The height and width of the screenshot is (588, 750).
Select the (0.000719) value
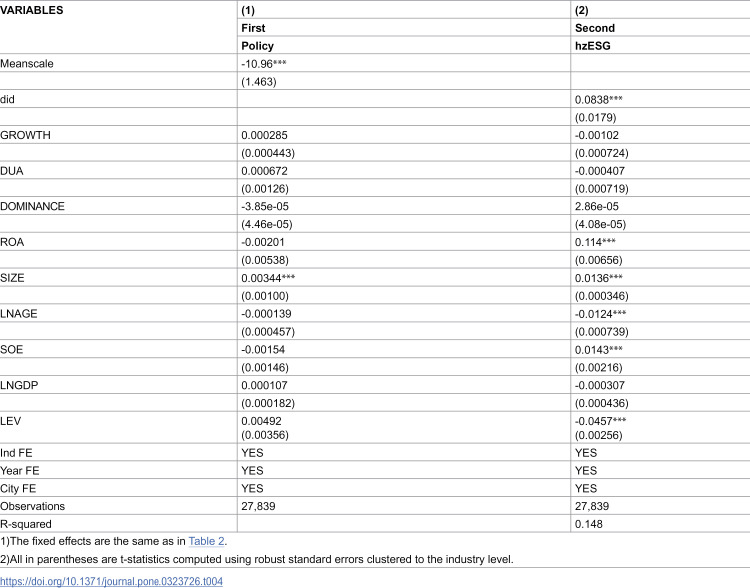click(602, 189)
